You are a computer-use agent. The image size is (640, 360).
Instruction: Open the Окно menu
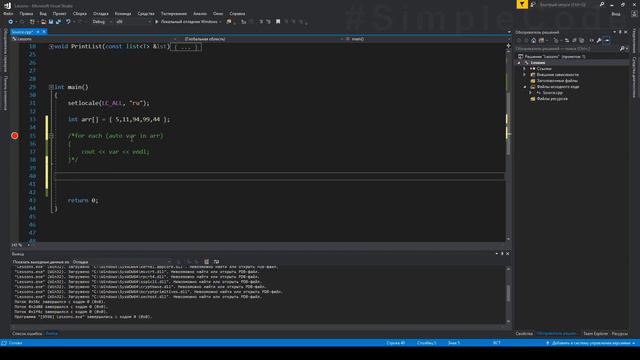tap(218, 13)
